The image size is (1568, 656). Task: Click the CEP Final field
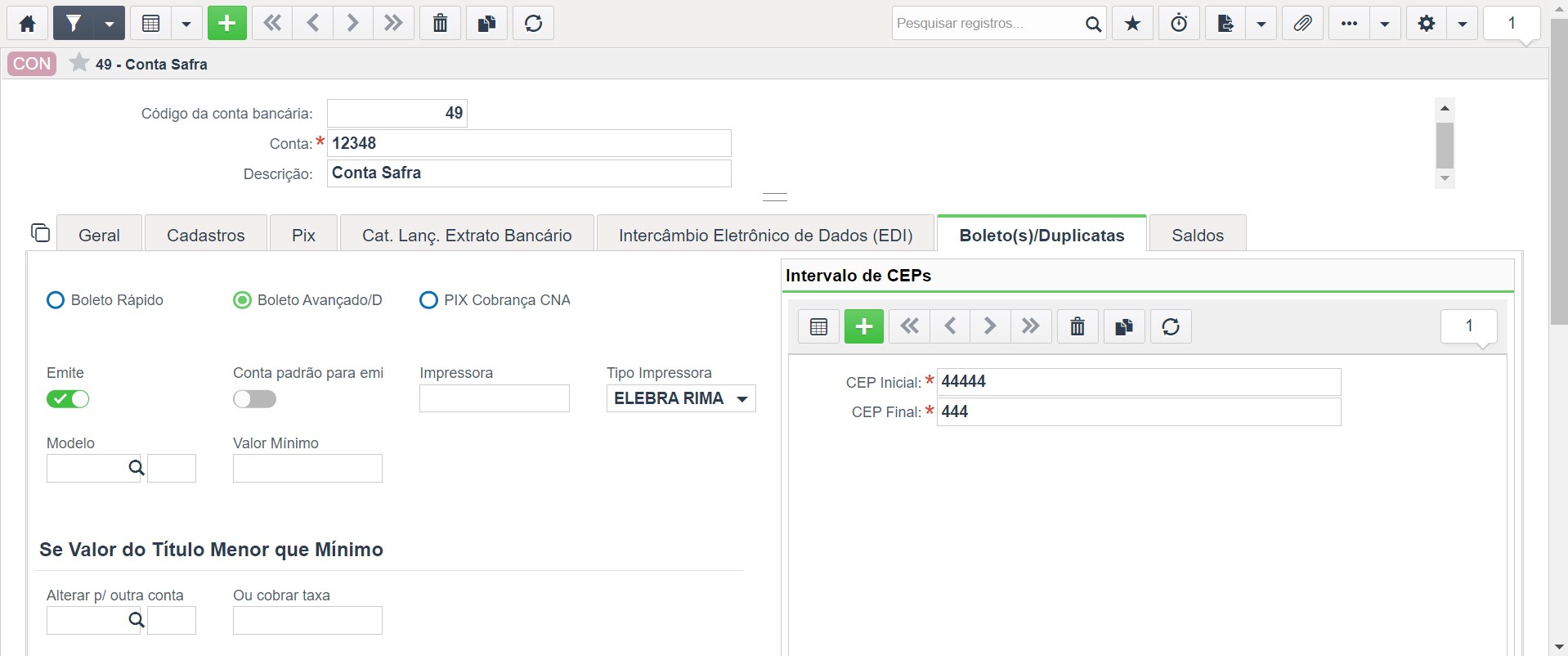tap(1139, 411)
